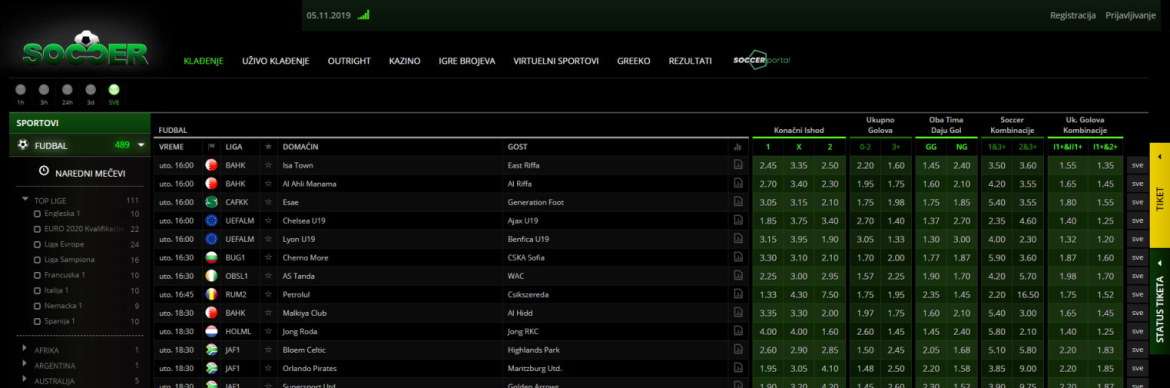1170x388 pixels.
Task: Favorite the Petrolul match star
Action: click(x=268, y=295)
